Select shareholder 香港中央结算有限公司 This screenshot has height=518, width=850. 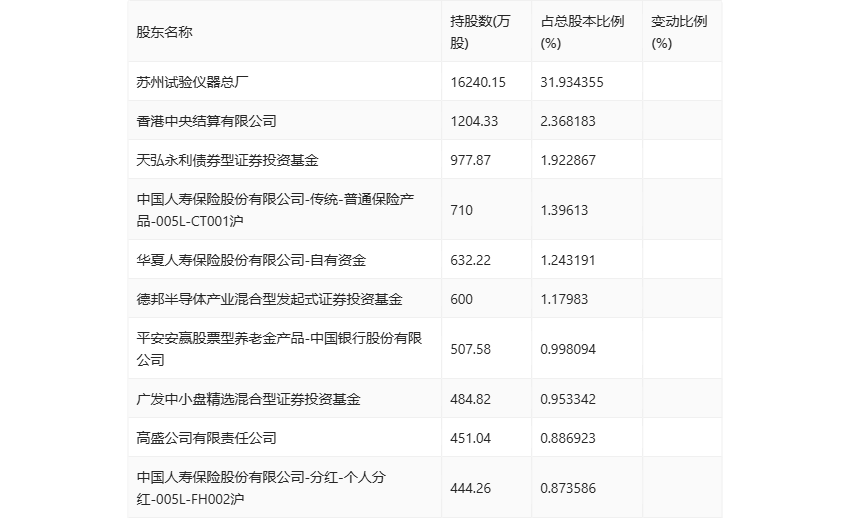pyautogui.click(x=206, y=121)
